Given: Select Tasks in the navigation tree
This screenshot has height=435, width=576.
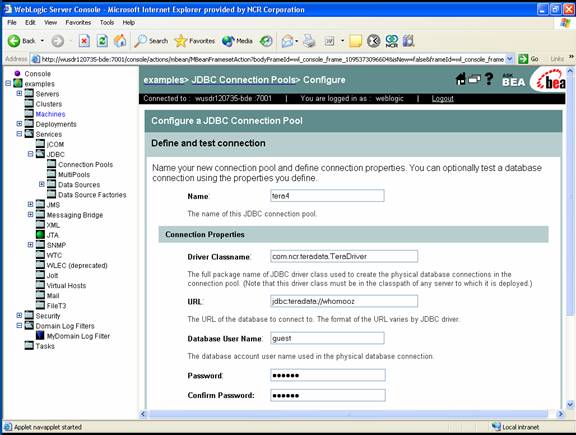Looking at the screenshot, I should click(45, 346).
